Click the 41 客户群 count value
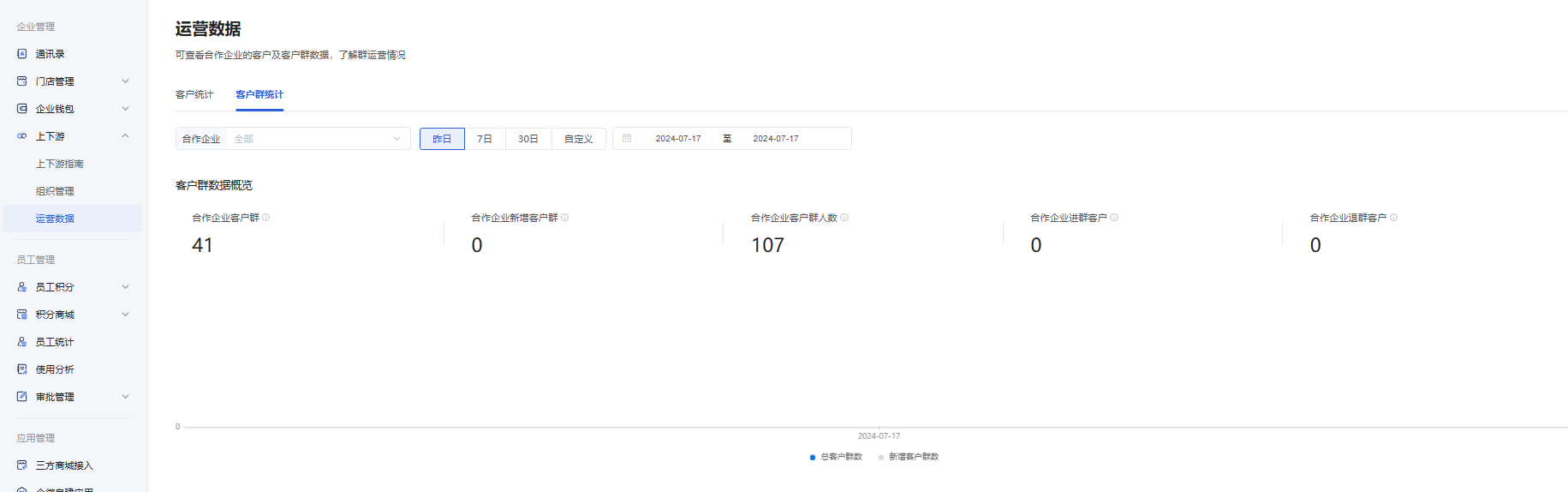This screenshot has height=492, width=1568. tap(202, 245)
